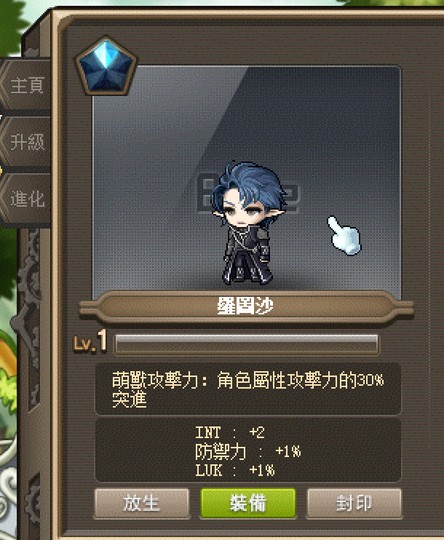444x540 pixels.
Task: Equip familiar using green 裝備 button
Action: pyautogui.click(x=248, y=503)
